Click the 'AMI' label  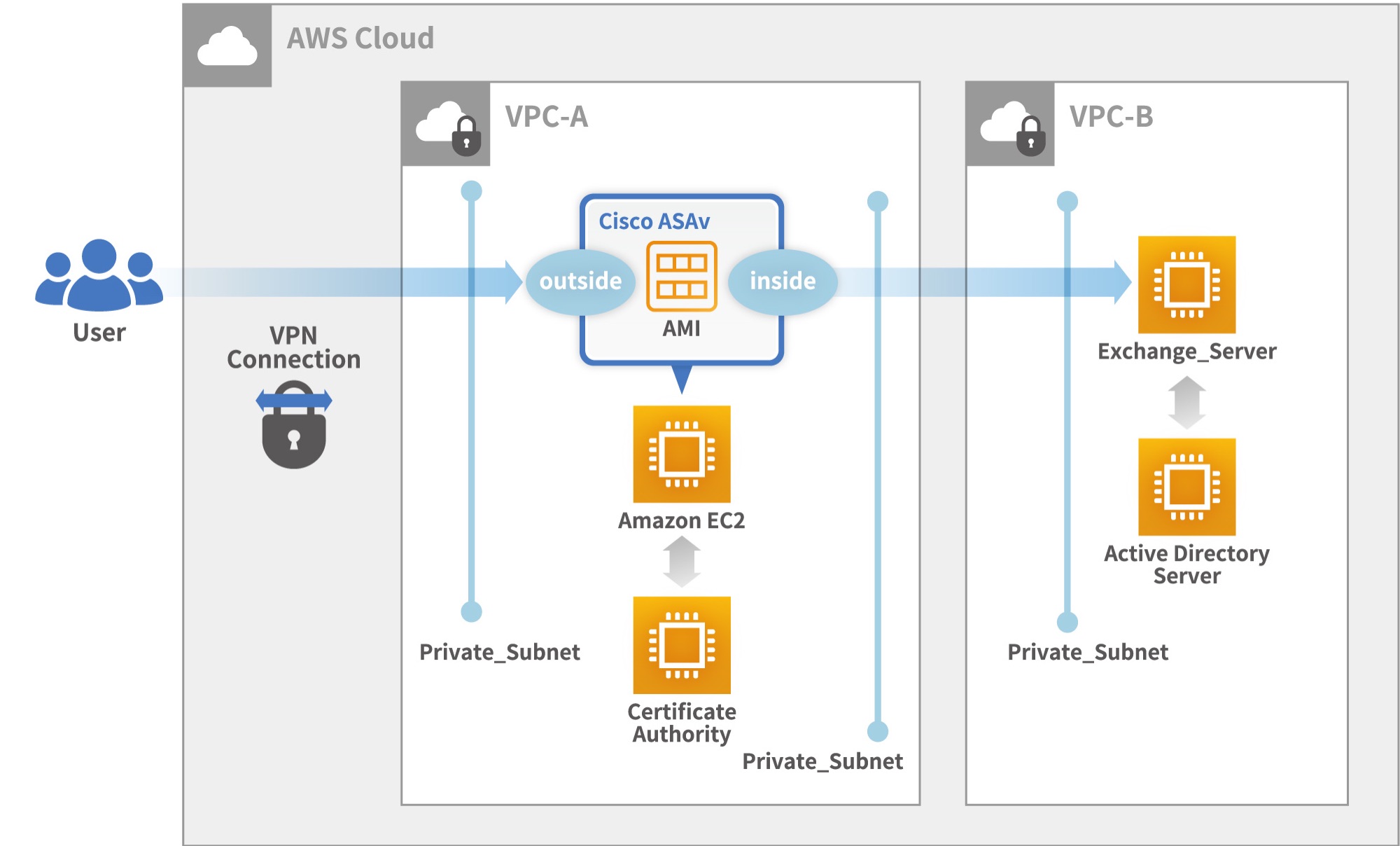681,328
